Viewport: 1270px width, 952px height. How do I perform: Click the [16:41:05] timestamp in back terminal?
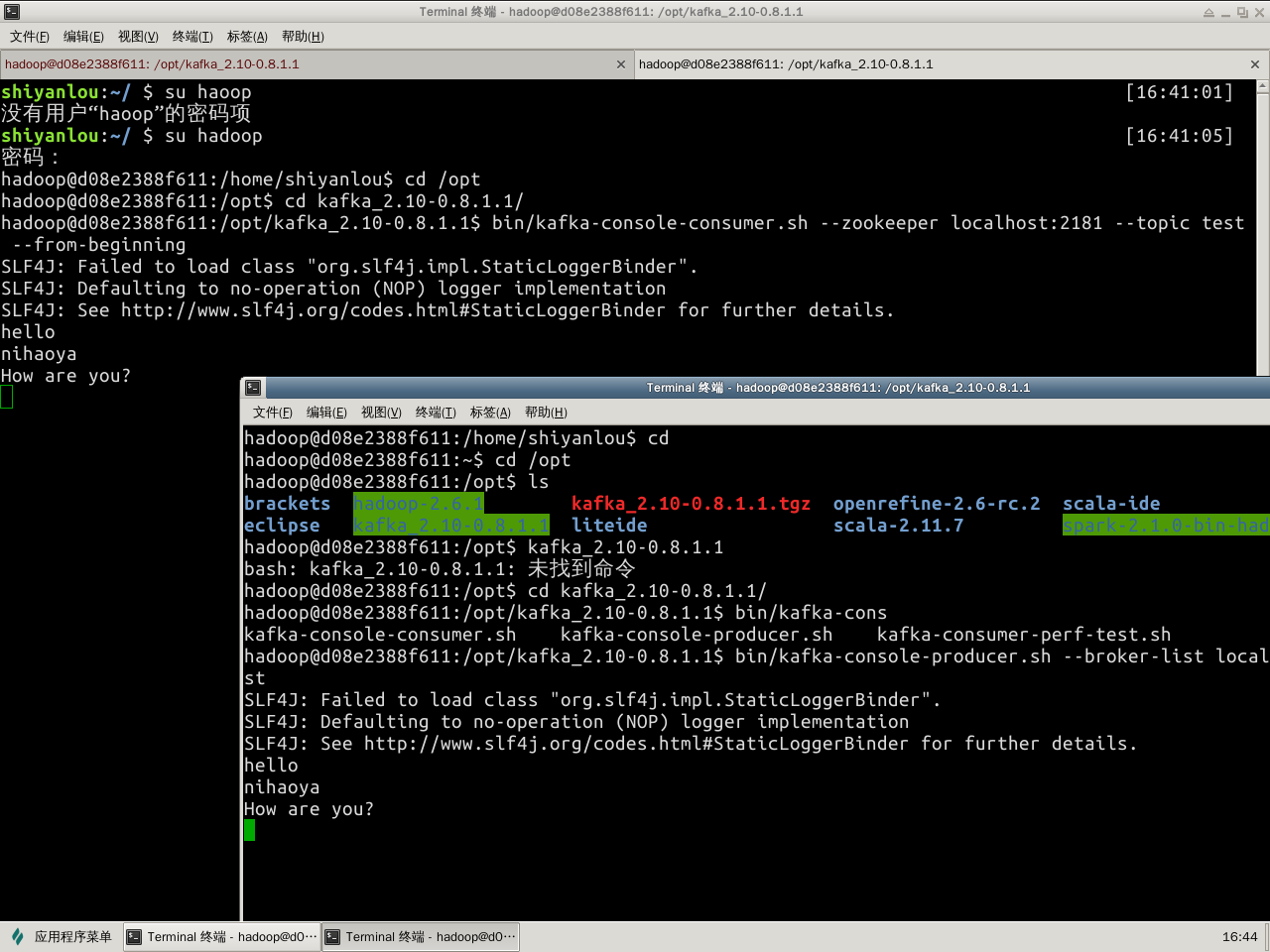tap(1179, 136)
